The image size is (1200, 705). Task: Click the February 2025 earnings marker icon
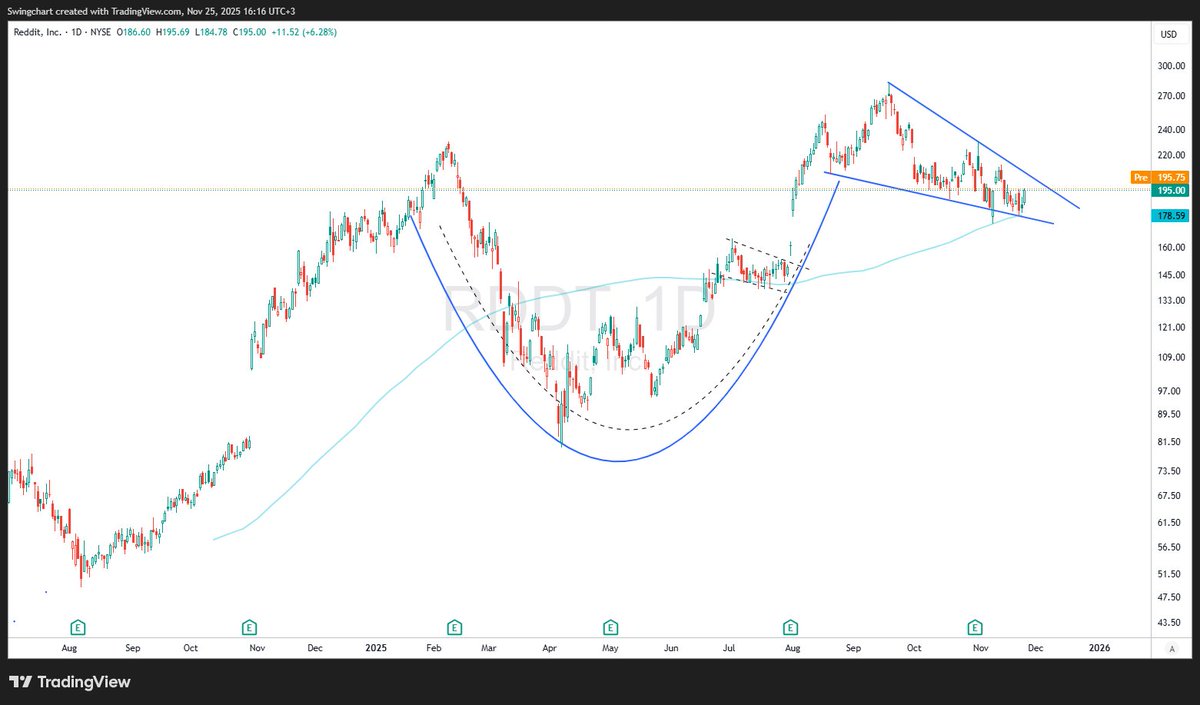tap(453, 627)
